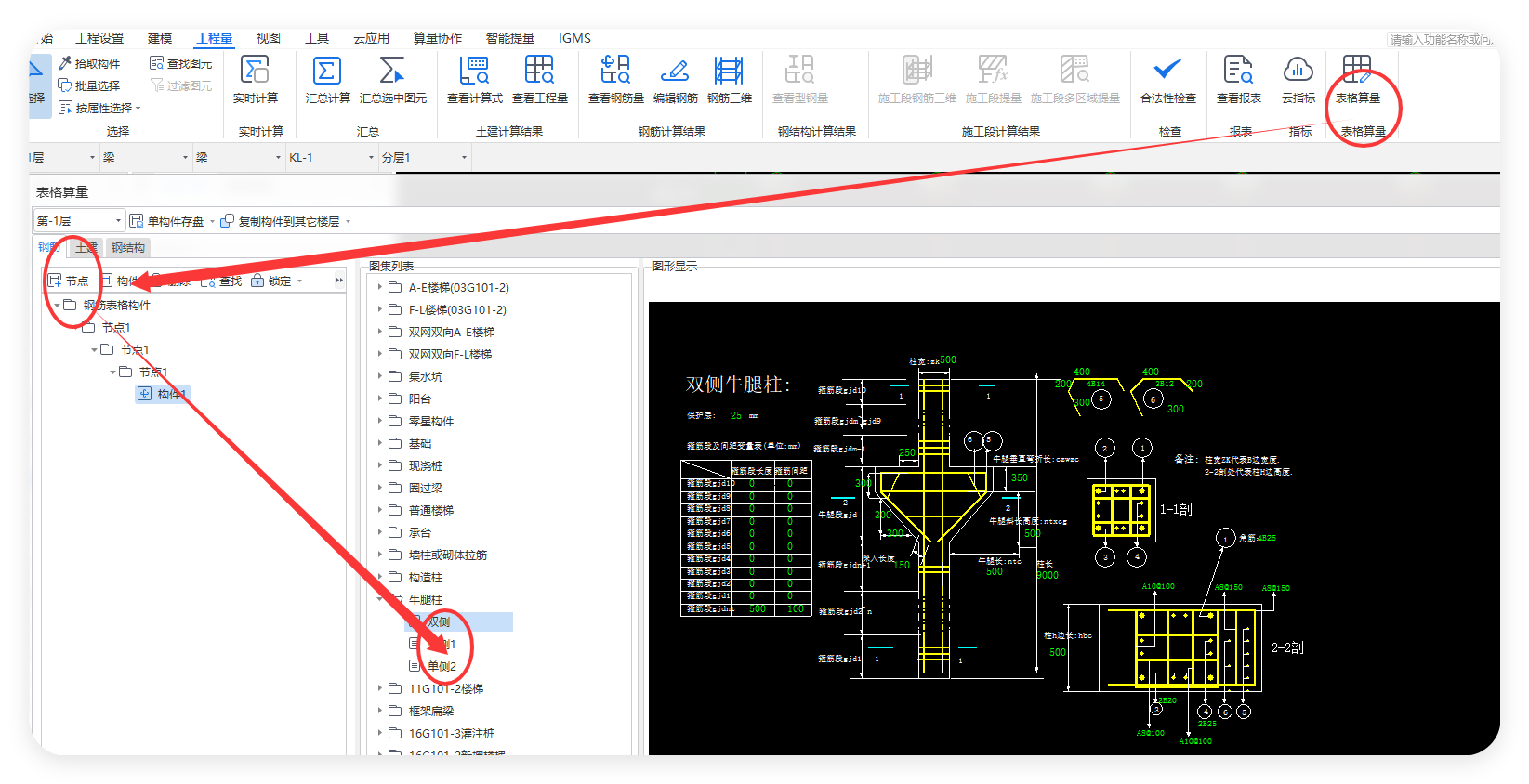
Task: Select the 牛腿柱 folder
Action: tap(415, 599)
